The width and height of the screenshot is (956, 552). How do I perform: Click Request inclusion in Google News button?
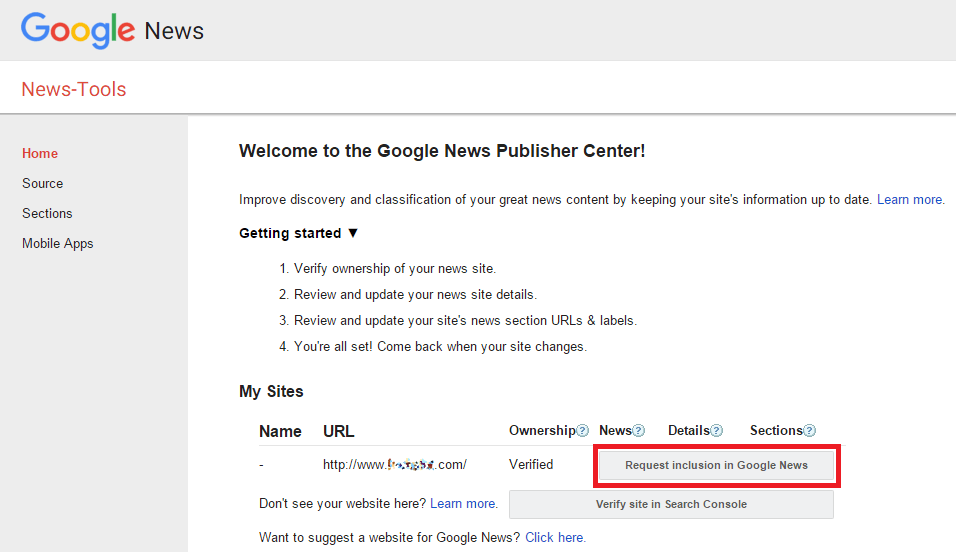716,465
